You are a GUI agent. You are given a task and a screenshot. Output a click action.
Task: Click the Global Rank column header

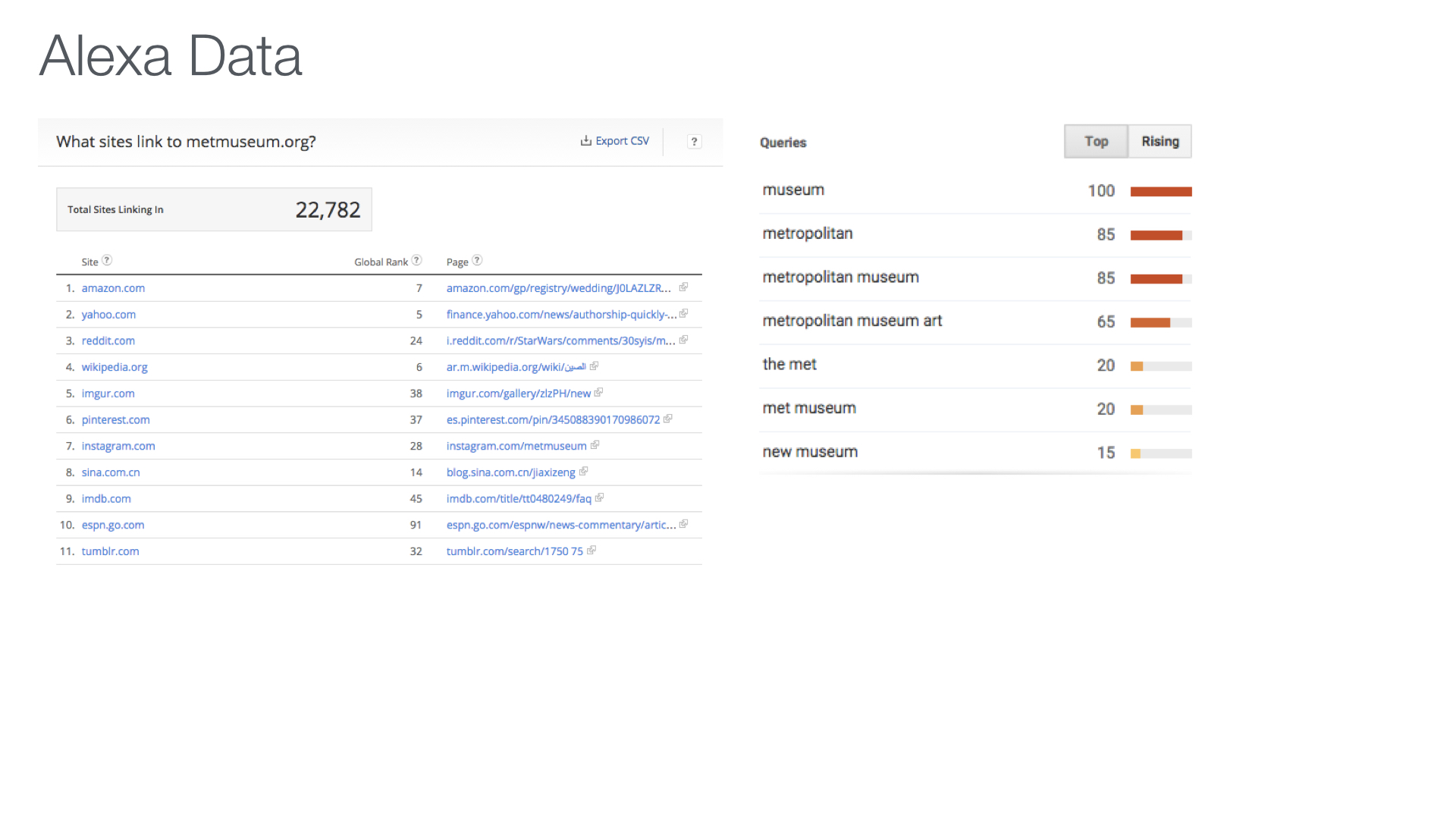pyautogui.click(x=381, y=262)
